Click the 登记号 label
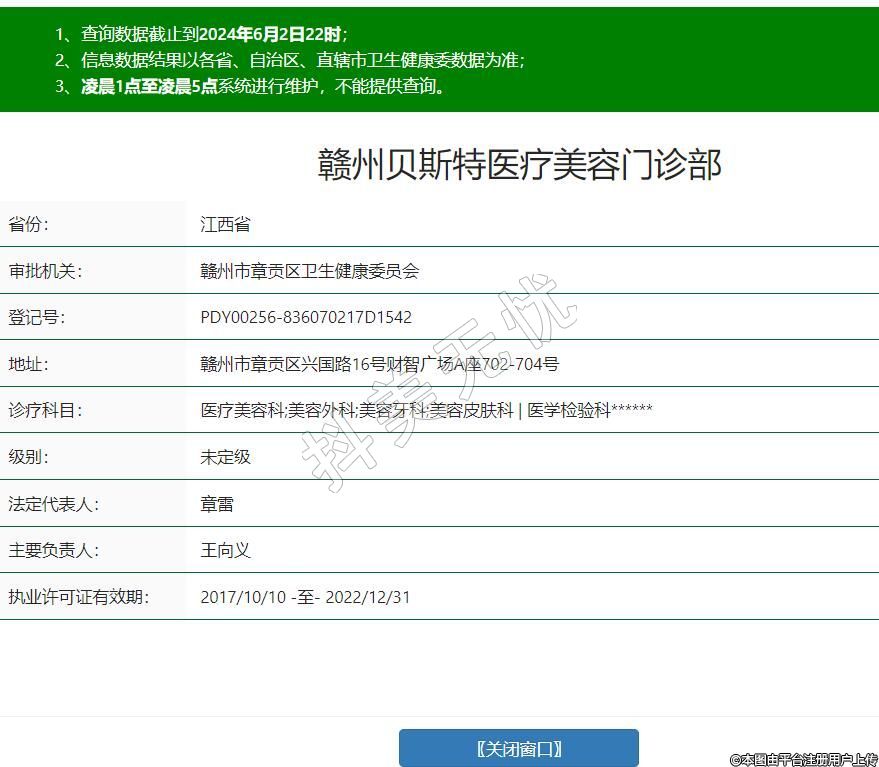879x767 pixels. [37, 317]
